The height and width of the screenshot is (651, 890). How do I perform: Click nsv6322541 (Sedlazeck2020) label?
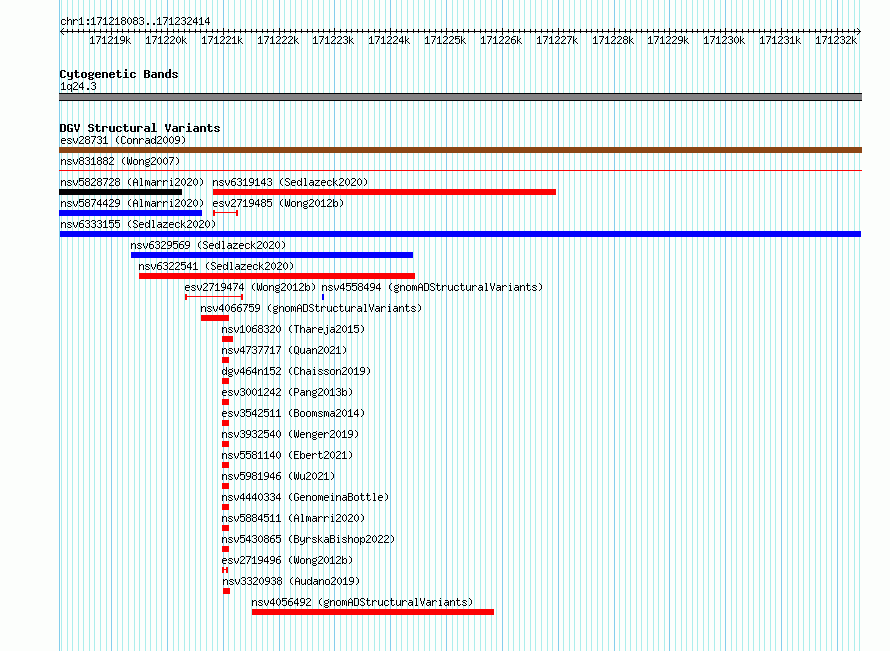coord(216,266)
